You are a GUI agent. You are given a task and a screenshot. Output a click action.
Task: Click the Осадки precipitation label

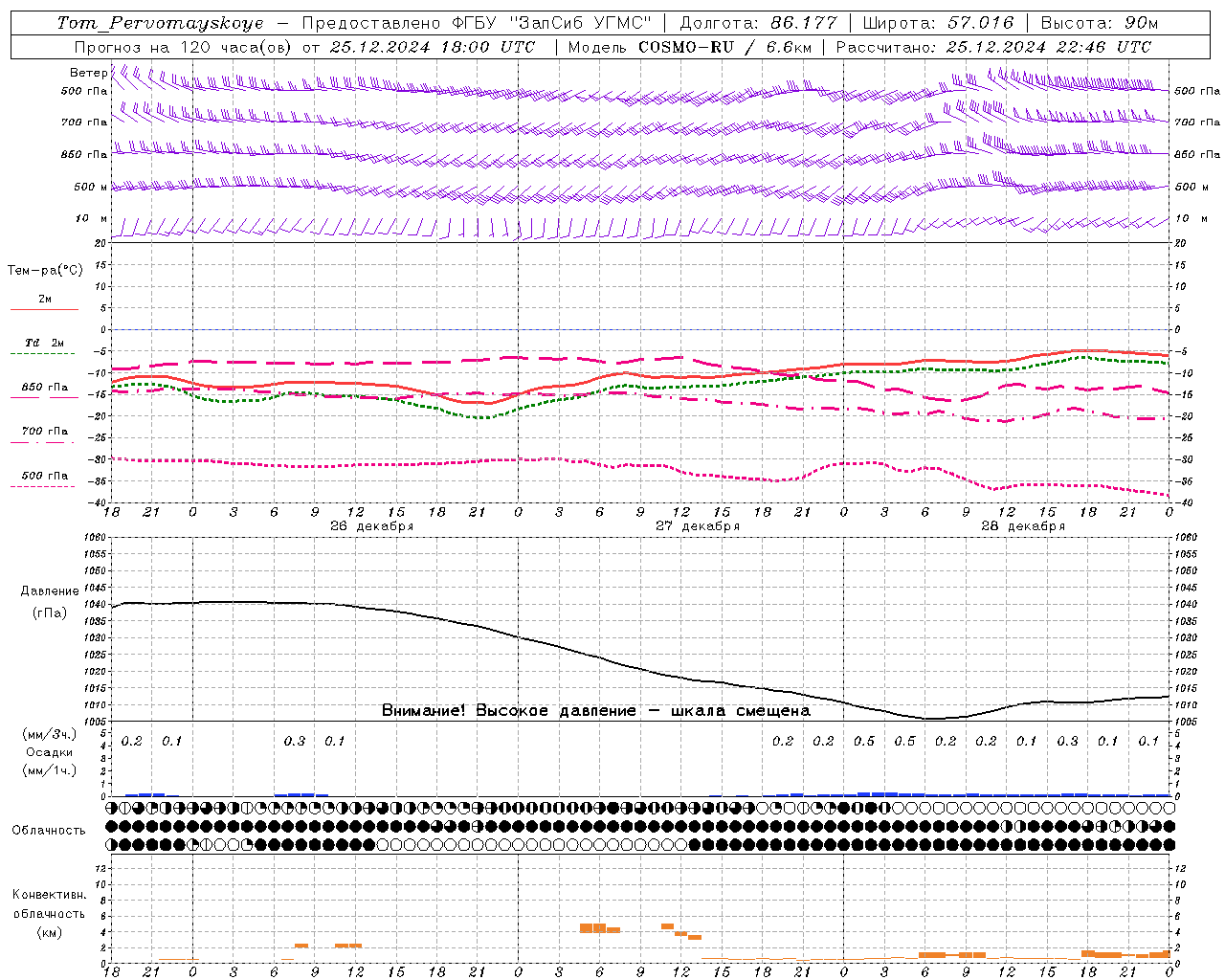pyautogui.click(x=50, y=752)
